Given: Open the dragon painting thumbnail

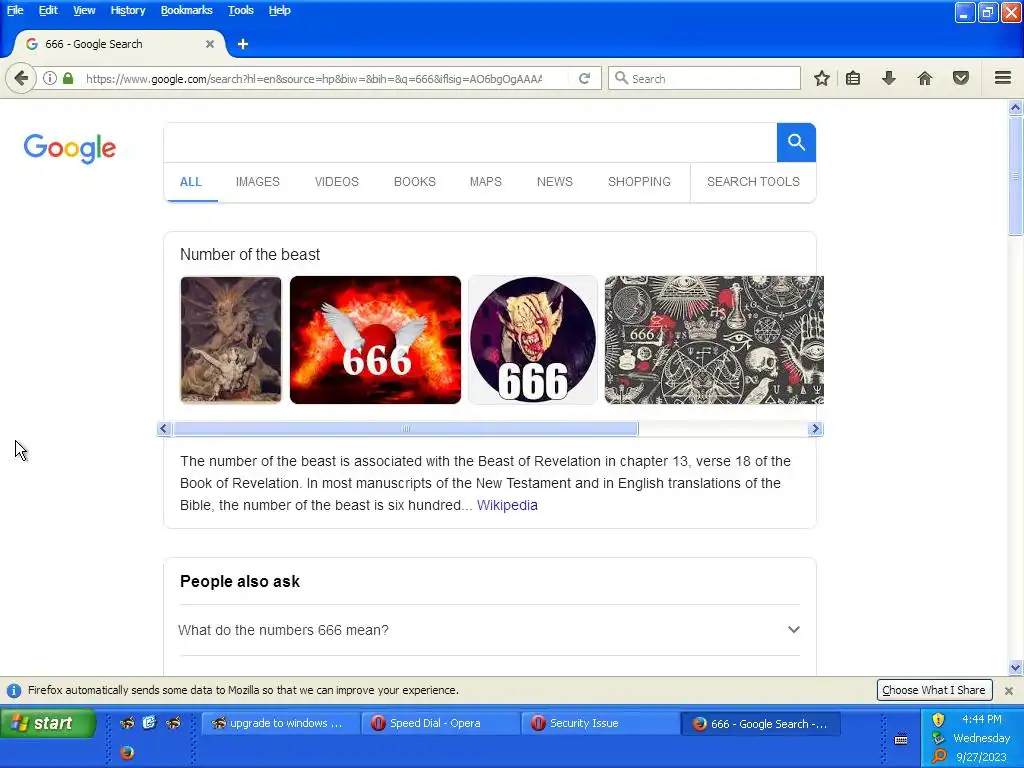Looking at the screenshot, I should pyautogui.click(x=231, y=340).
